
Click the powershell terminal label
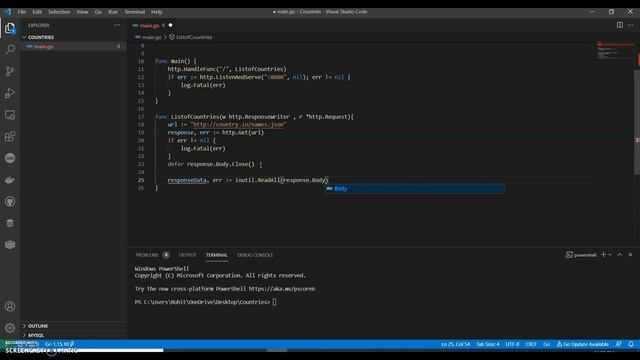point(585,255)
